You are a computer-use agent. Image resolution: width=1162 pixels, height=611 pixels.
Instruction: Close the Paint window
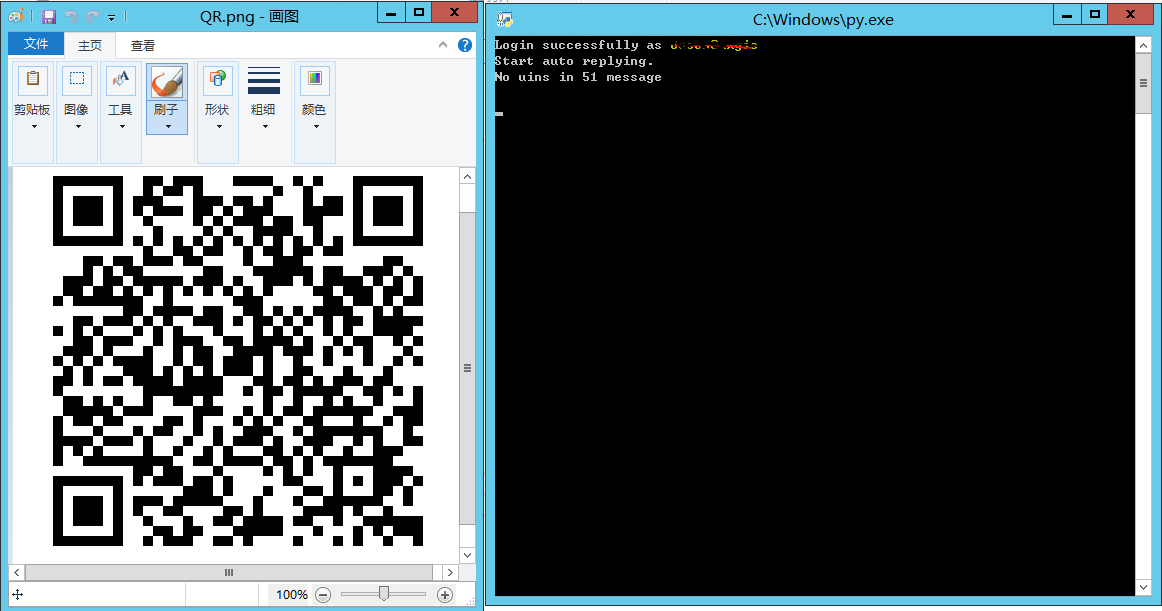(455, 13)
